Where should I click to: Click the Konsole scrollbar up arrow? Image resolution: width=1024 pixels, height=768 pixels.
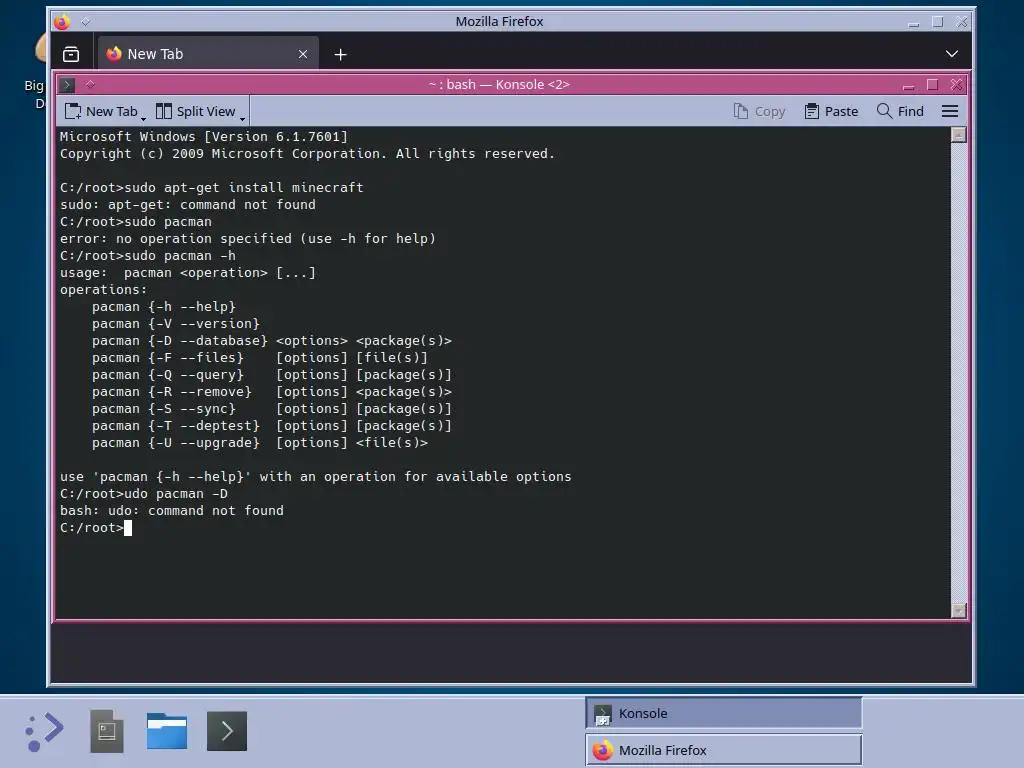click(x=959, y=135)
